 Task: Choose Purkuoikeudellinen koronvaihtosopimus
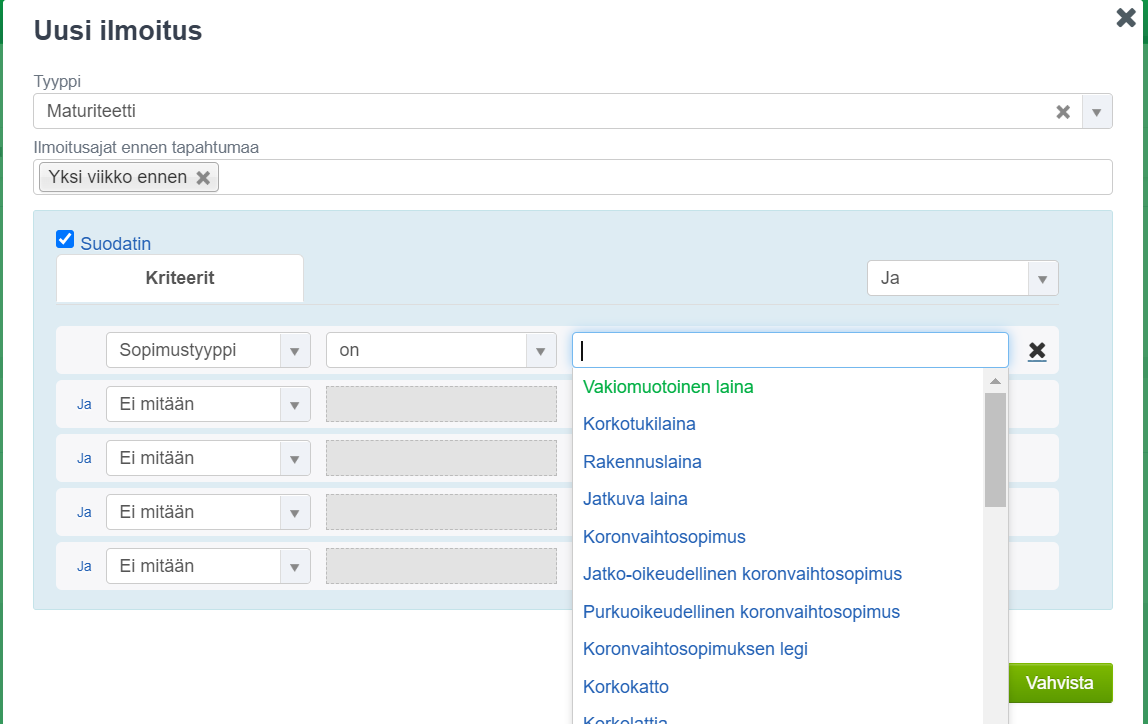741,612
